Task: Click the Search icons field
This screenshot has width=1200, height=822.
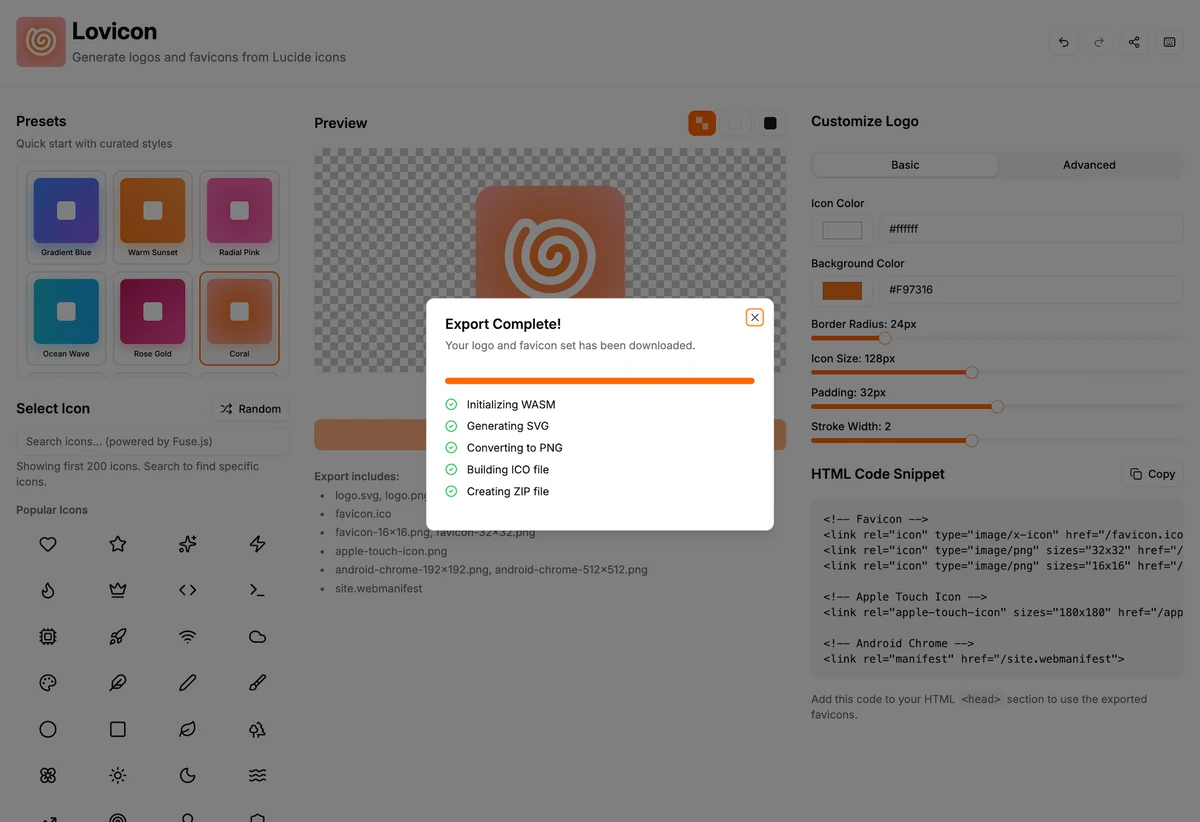Action: 153,441
